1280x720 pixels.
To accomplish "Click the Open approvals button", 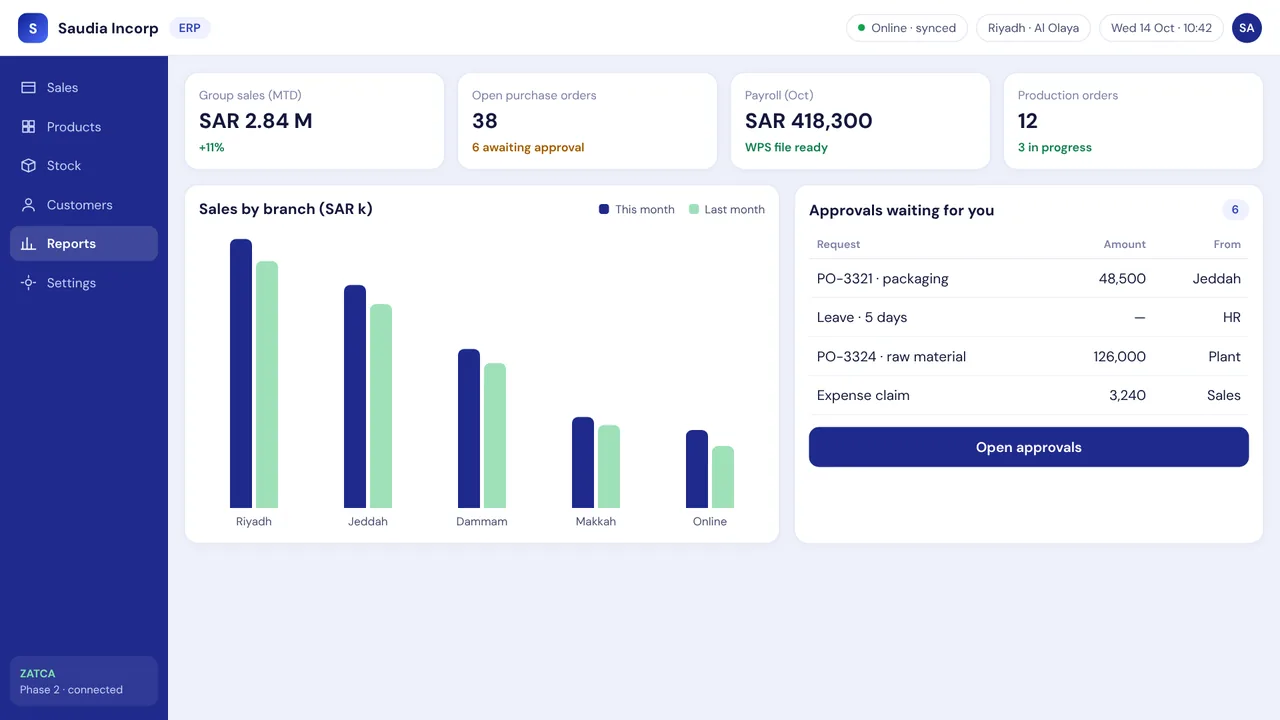I will click(x=1029, y=447).
